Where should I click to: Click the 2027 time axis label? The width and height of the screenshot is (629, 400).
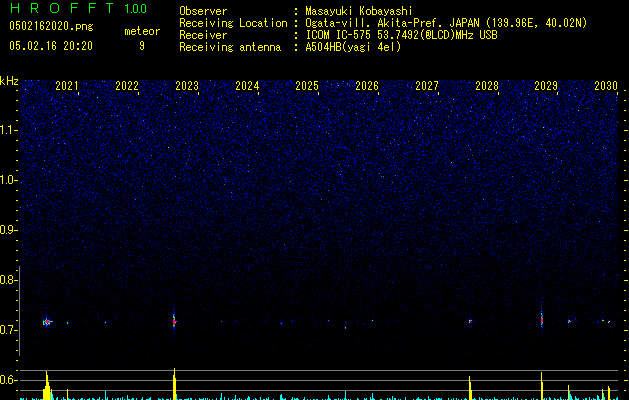click(x=427, y=85)
